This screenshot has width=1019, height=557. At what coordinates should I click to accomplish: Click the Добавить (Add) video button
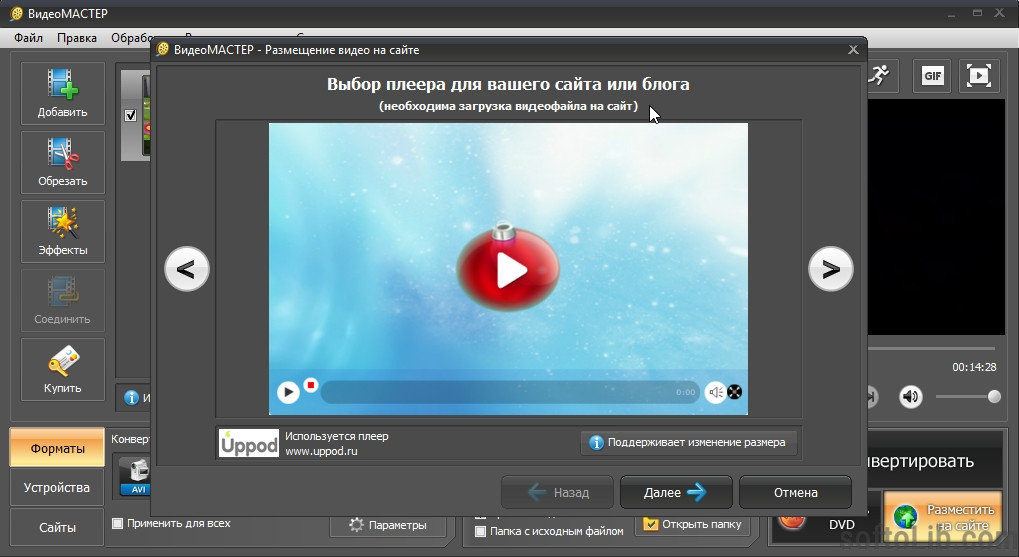click(x=62, y=93)
